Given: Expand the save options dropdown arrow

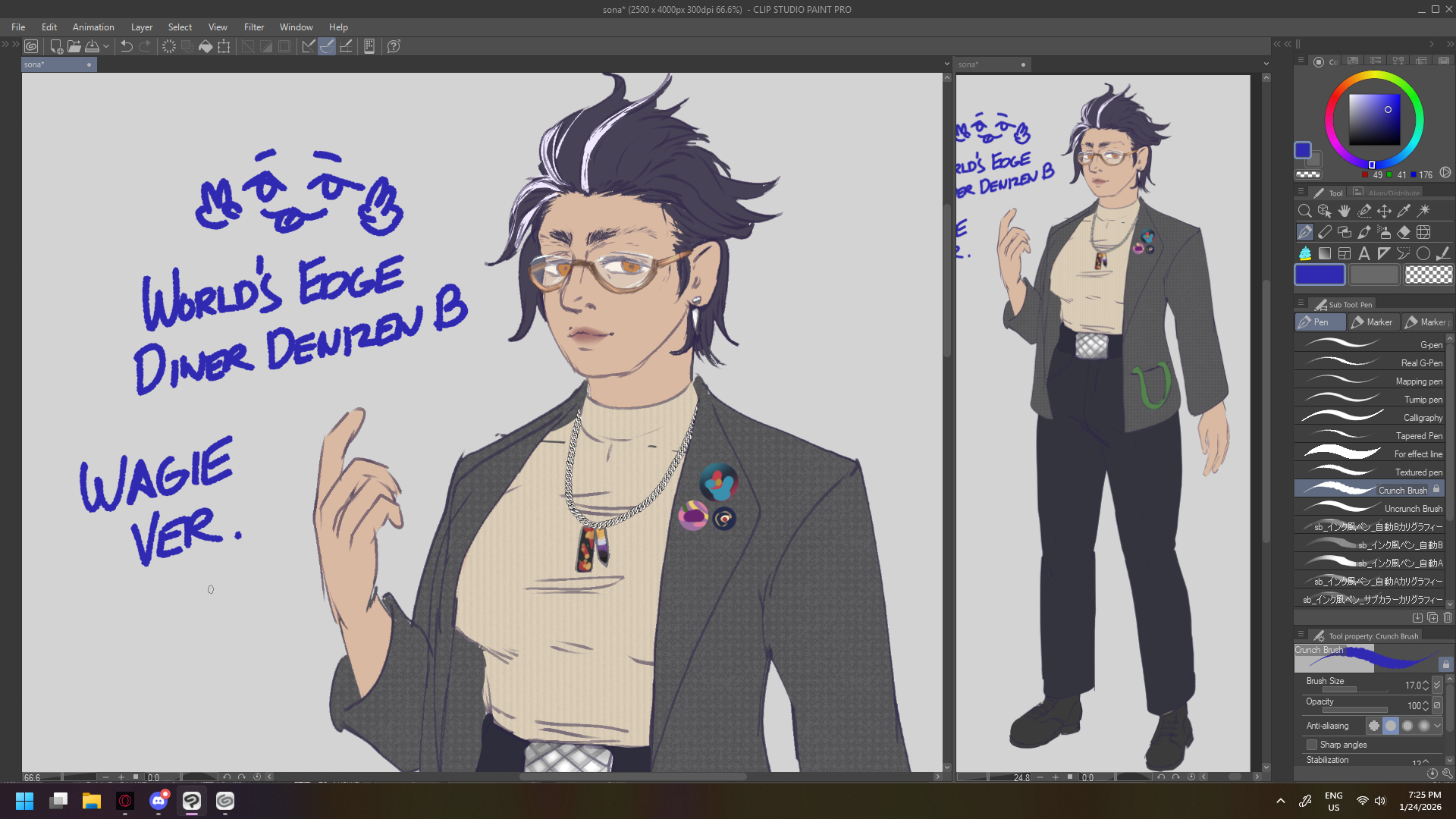Looking at the screenshot, I should [106, 46].
